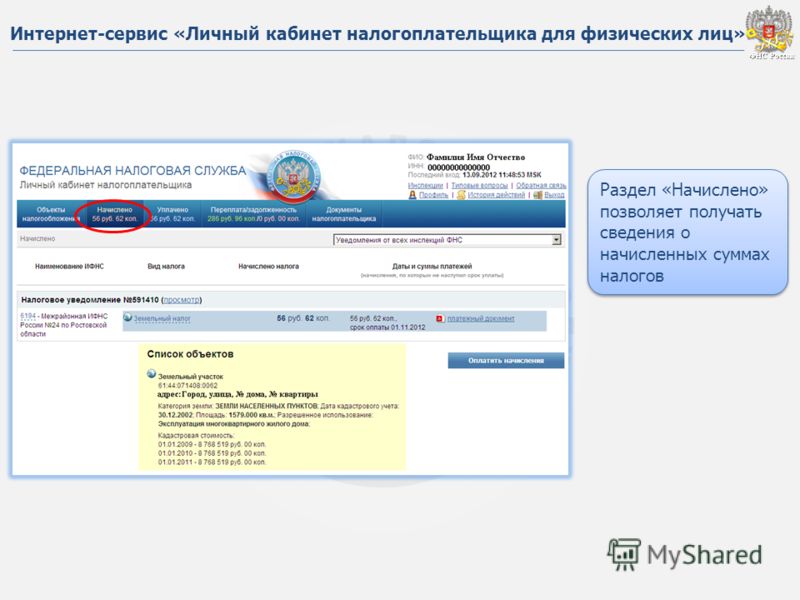Screen dimensions: 800x600
Task: Open the 'Профиль' link
Action: [x=433, y=195]
